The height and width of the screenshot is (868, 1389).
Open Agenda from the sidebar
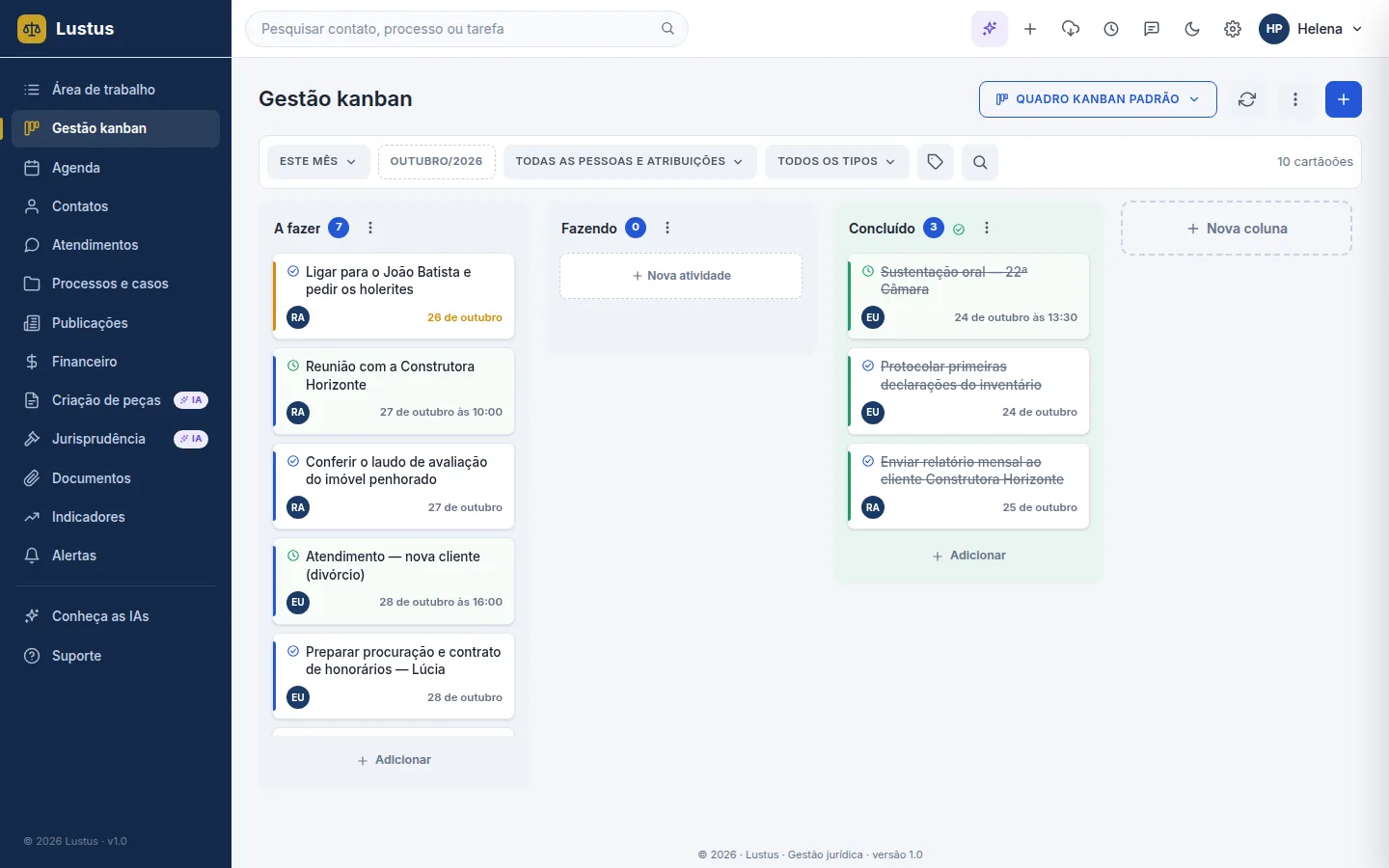tap(116, 168)
